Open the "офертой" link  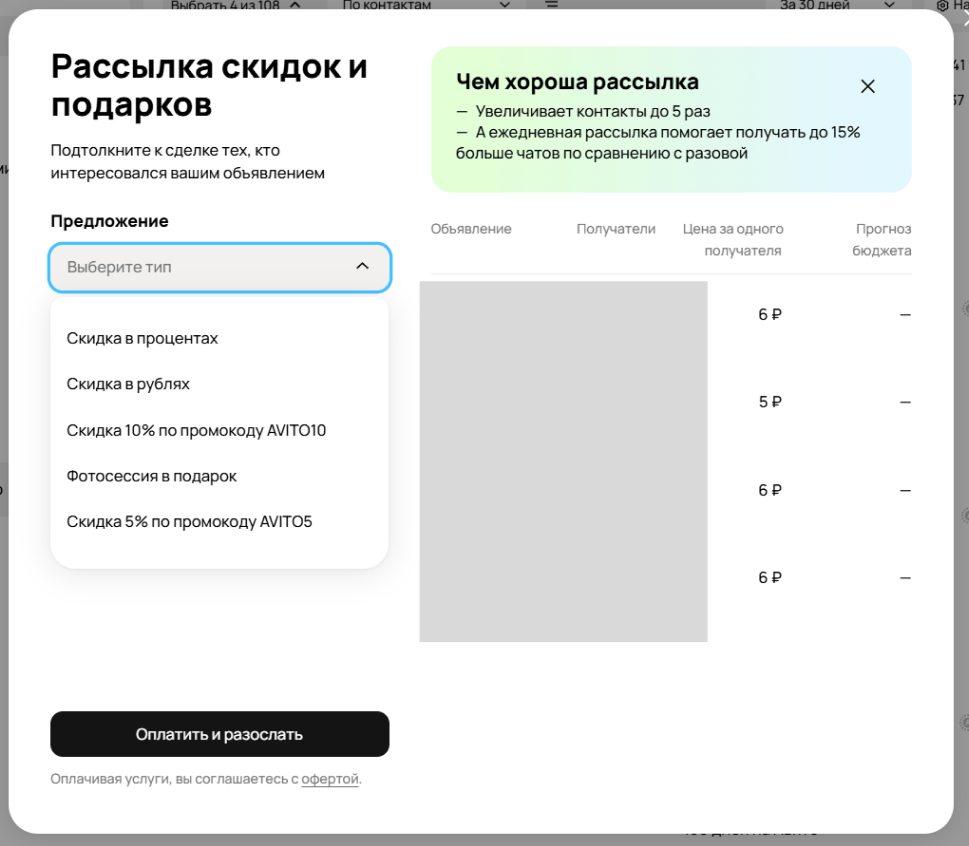click(x=329, y=779)
